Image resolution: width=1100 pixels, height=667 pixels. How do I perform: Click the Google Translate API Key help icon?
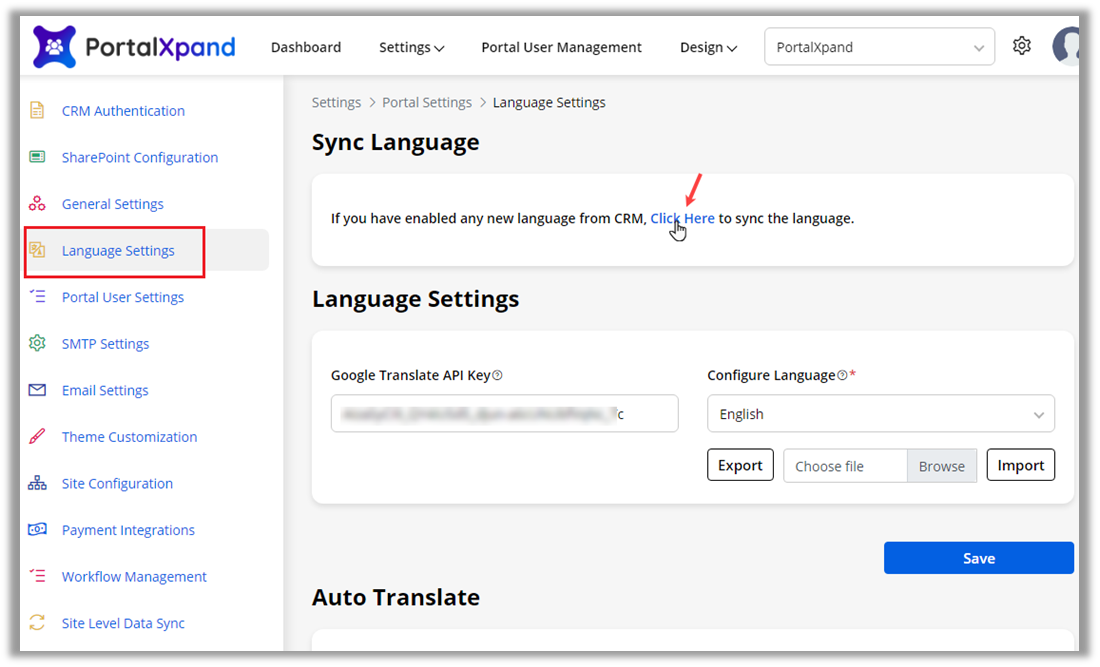[x=498, y=376]
